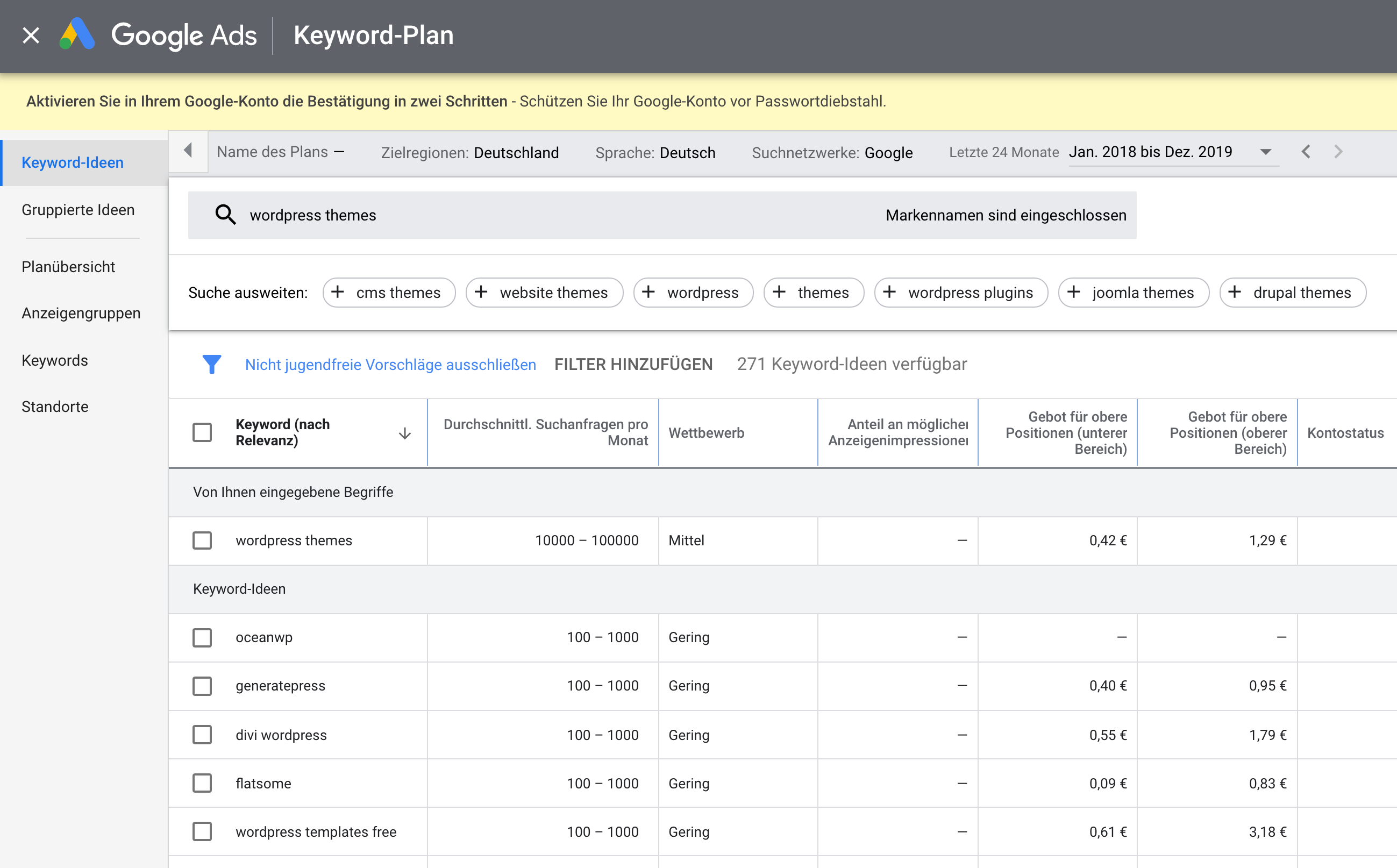1397x868 pixels.
Task: Click '271 Keyword-Ideen verfügbar' text
Action: 852,364
